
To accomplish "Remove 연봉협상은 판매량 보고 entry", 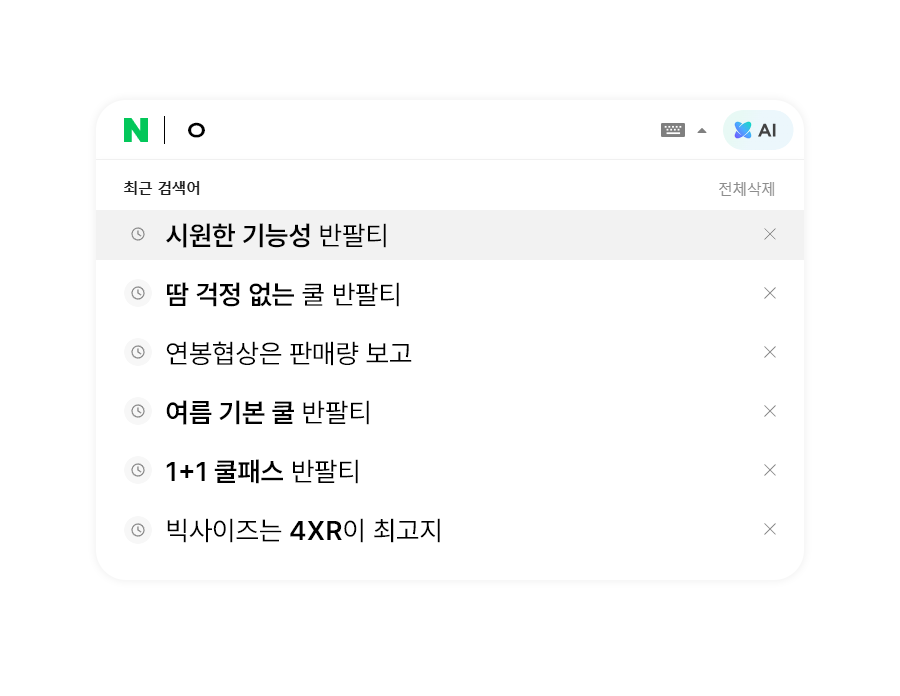I will point(770,352).
